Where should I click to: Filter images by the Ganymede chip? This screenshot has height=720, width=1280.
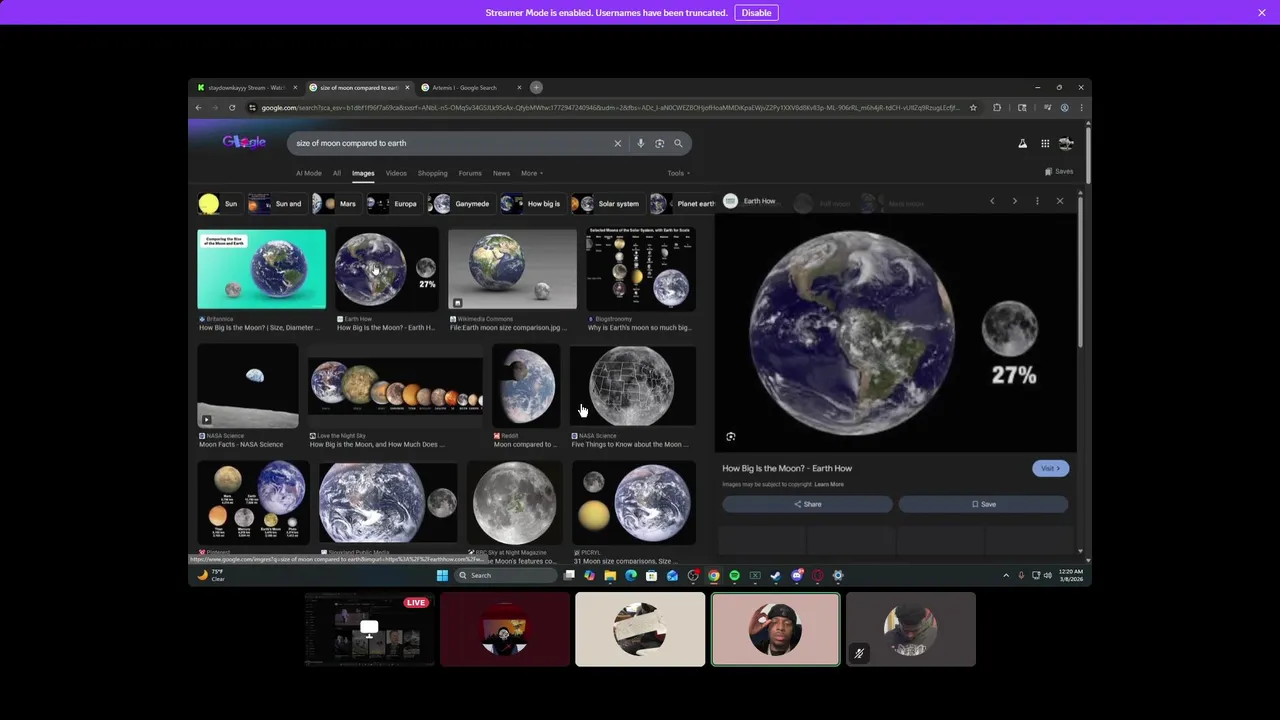click(460, 204)
